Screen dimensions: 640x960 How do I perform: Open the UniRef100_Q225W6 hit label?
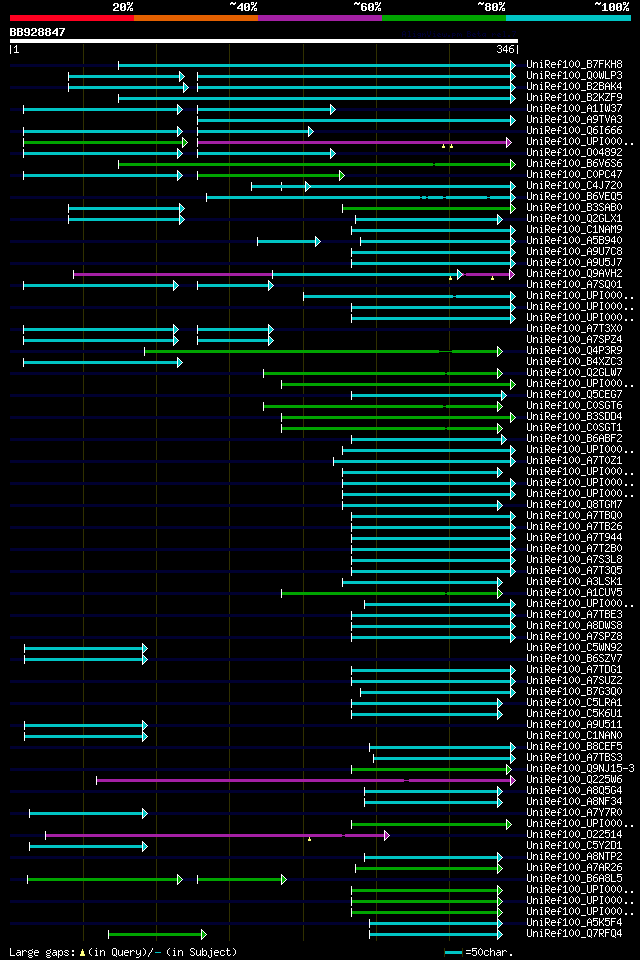[574, 779]
